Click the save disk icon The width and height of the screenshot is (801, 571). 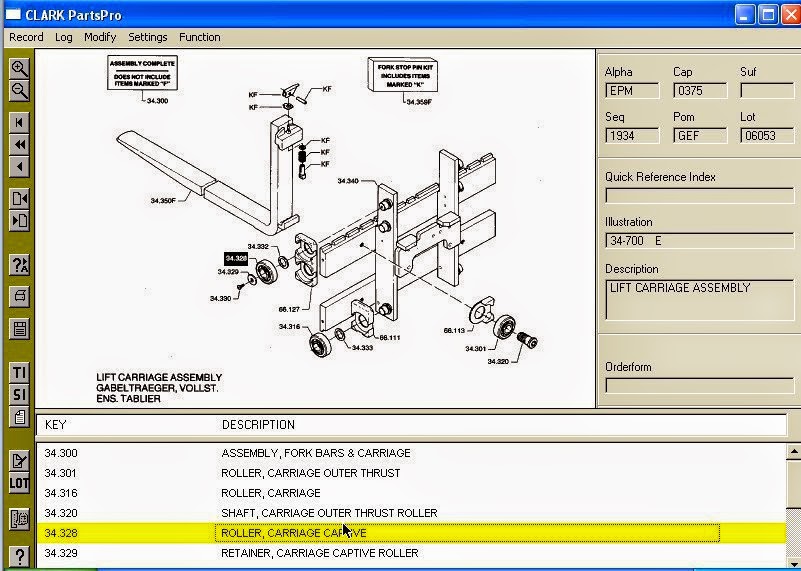(19, 328)
